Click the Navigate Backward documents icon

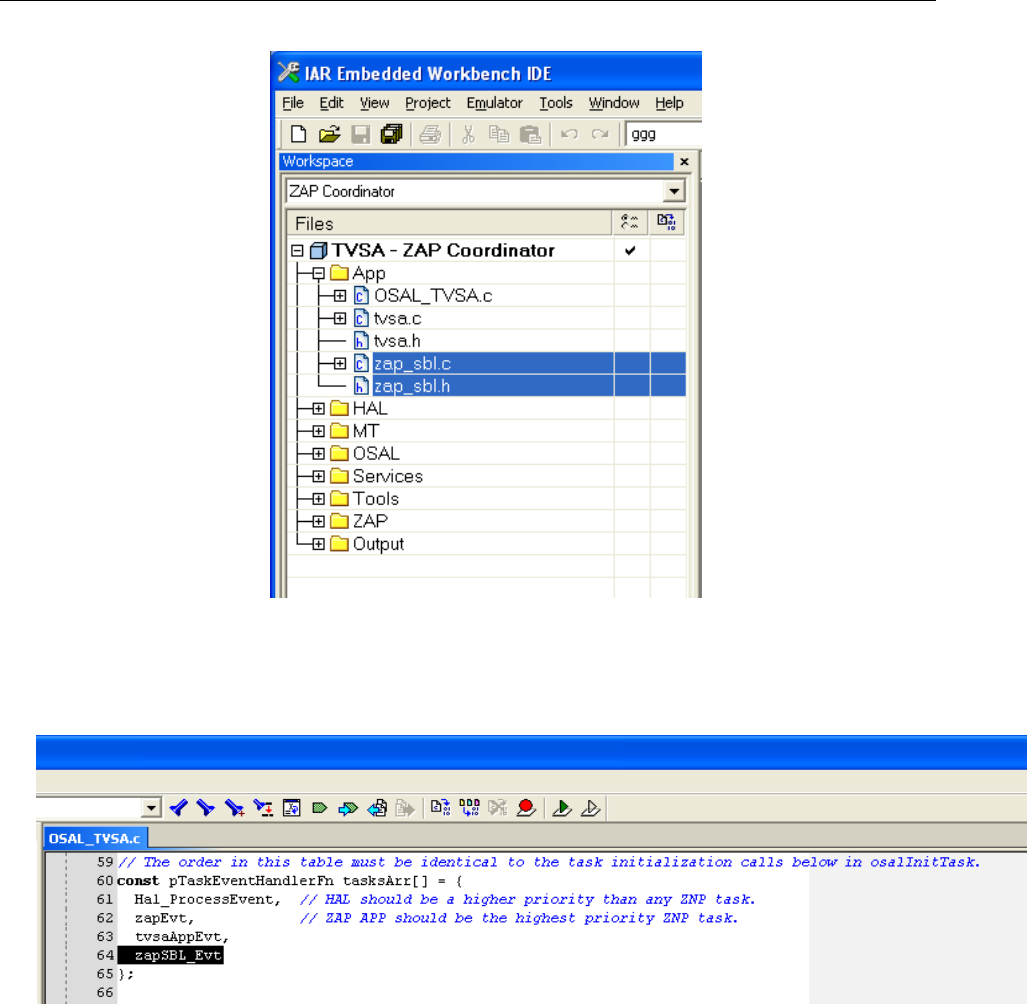click(x=377, y=808)
